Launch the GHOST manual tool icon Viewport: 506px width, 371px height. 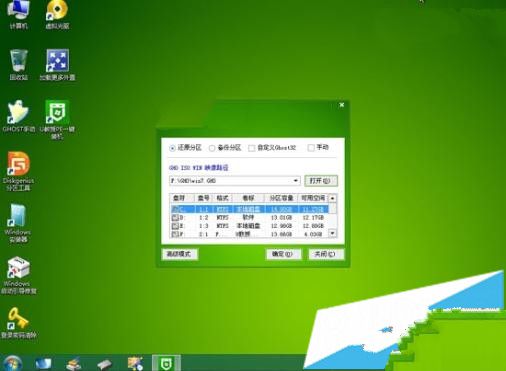point(18,116)
